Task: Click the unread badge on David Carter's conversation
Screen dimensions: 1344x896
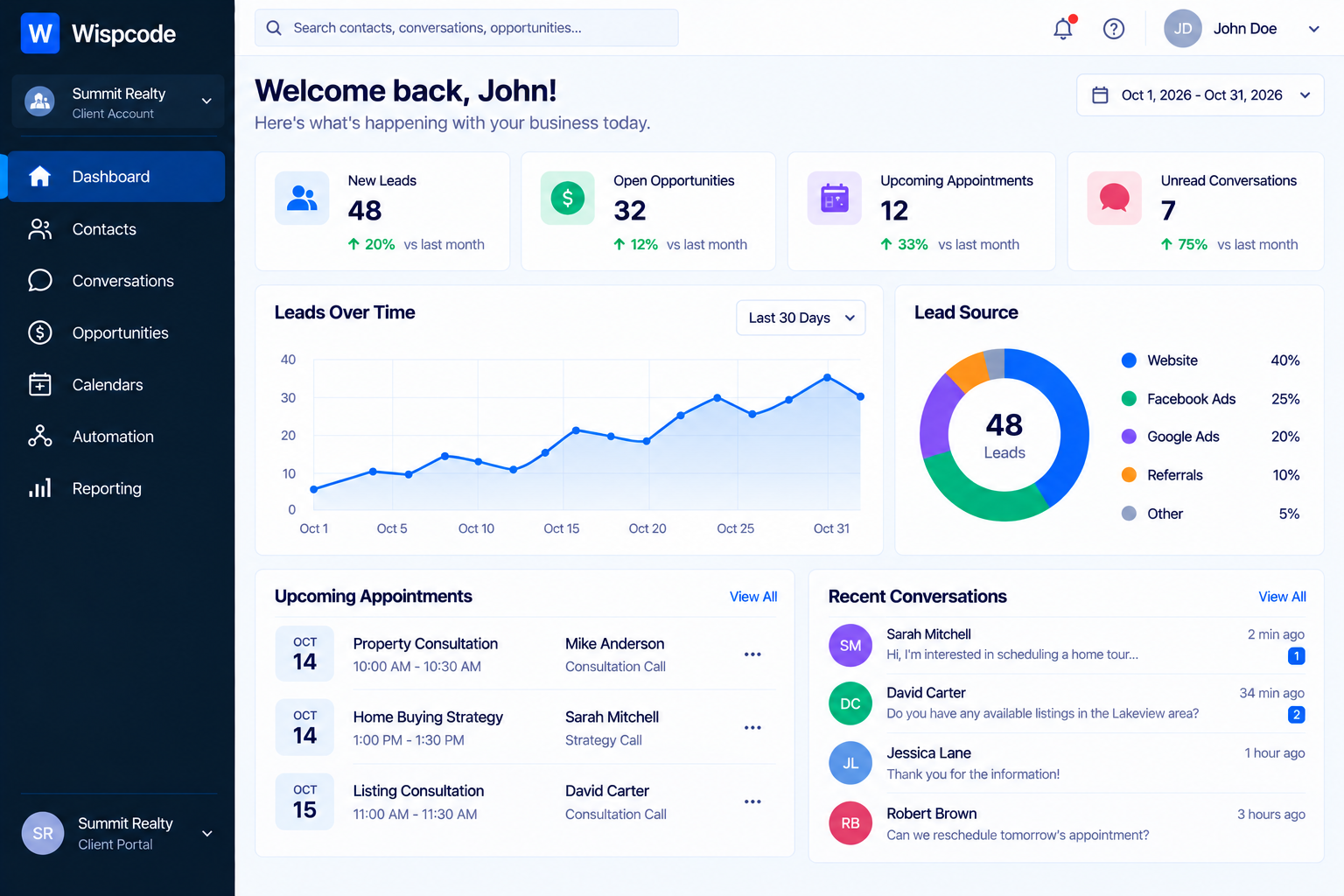Action: pos(1297,715)
